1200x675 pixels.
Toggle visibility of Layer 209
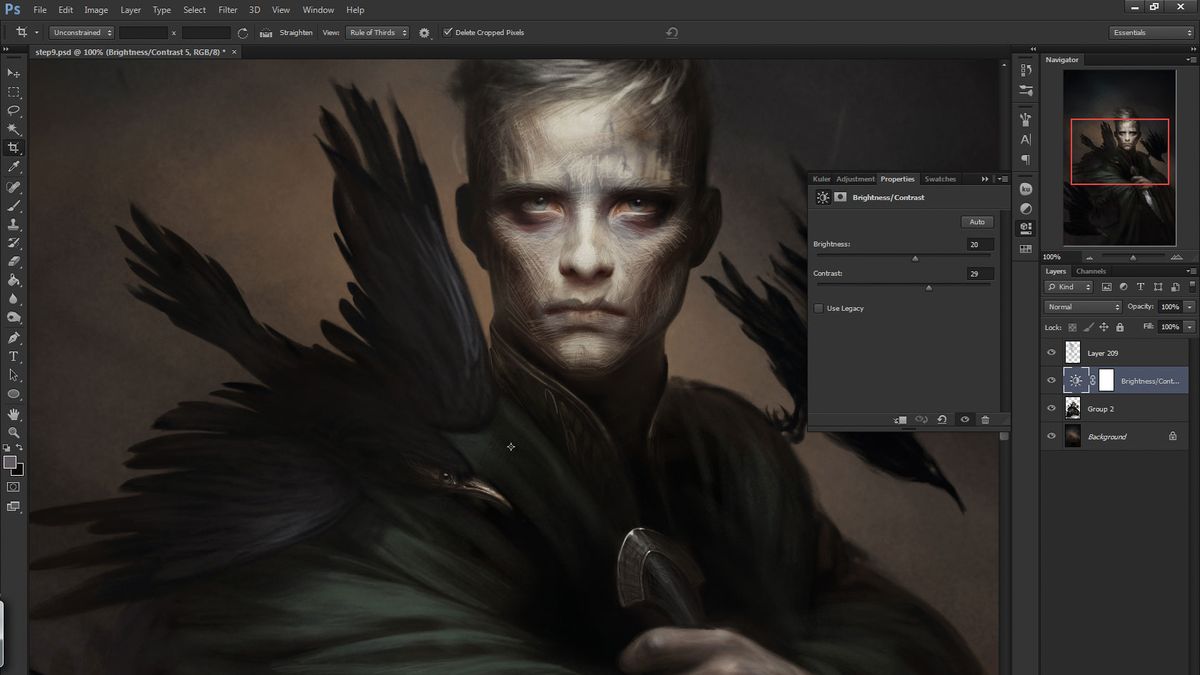[1051, 352]
